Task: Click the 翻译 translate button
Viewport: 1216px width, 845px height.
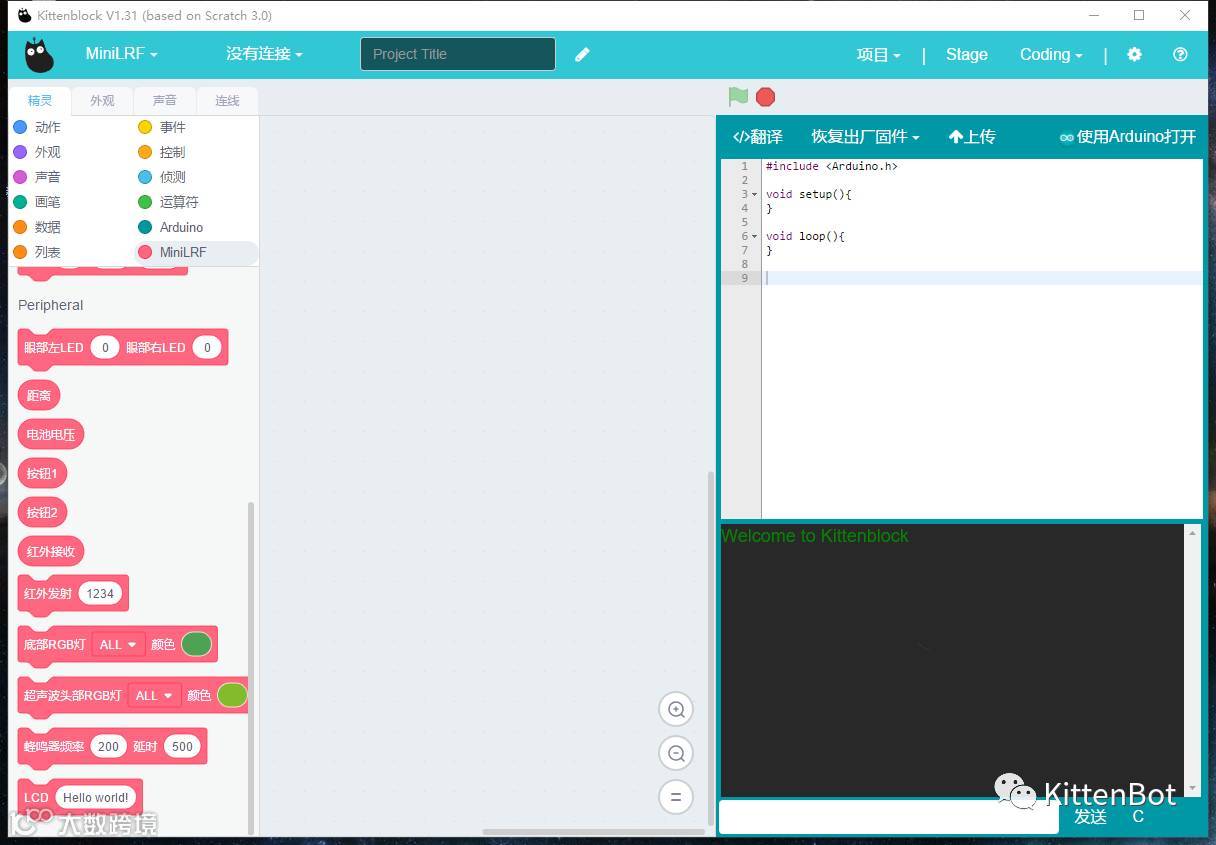Action: coord(757,137)
